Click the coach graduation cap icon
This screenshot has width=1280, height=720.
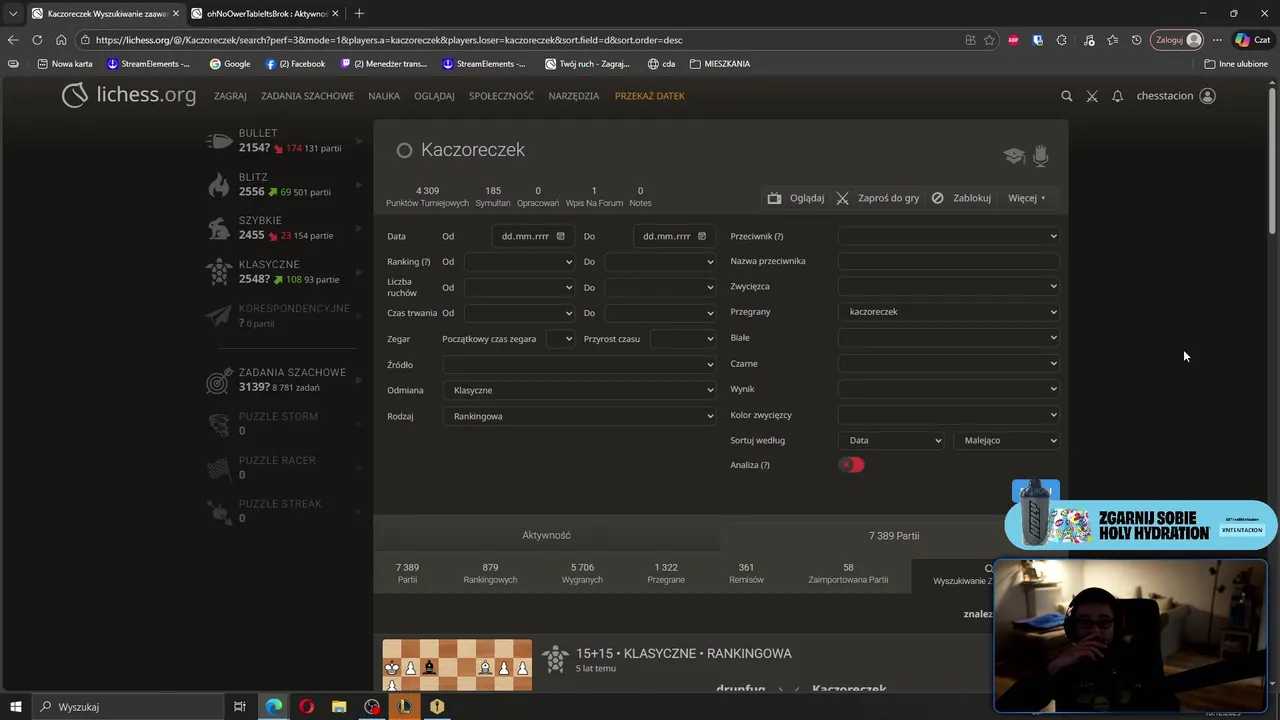pos(1014,156)
